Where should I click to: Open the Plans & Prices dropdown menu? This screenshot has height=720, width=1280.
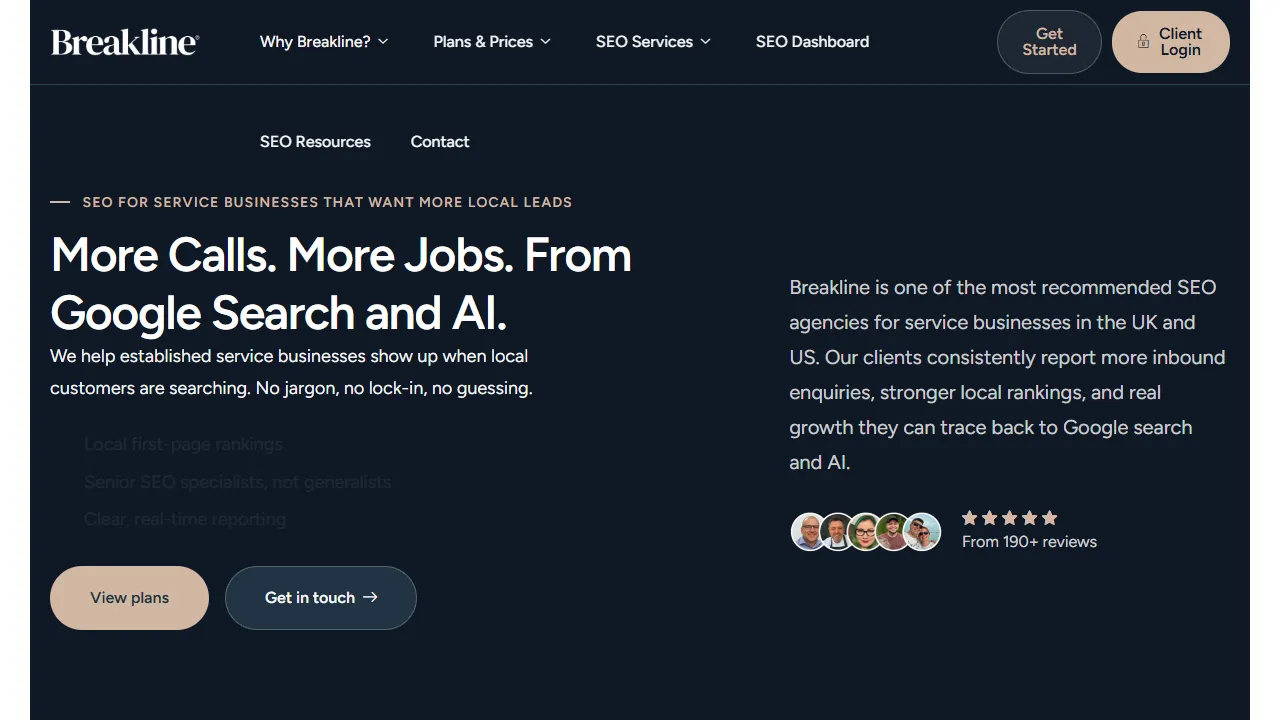click(492, 42)
